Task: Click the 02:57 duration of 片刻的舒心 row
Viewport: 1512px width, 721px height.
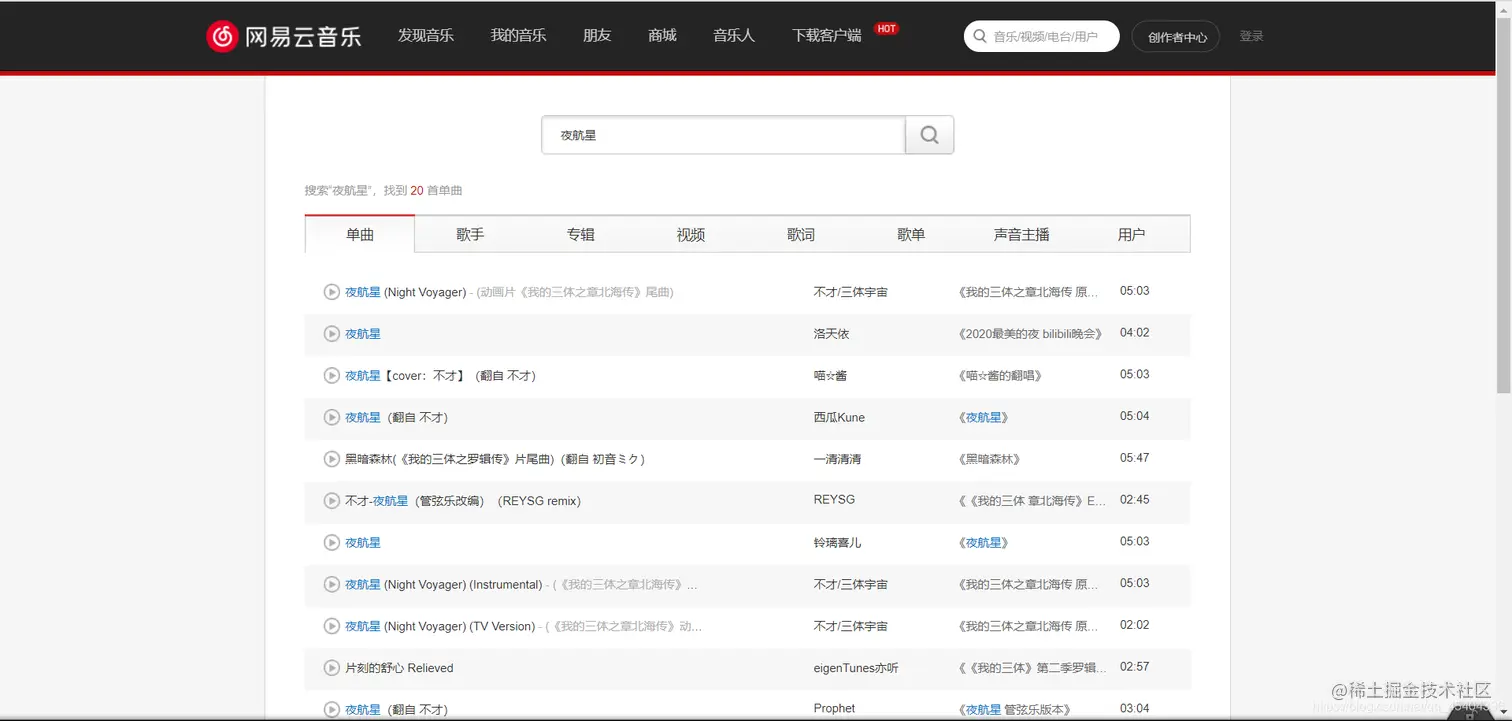Action: tap(1134, 667)
